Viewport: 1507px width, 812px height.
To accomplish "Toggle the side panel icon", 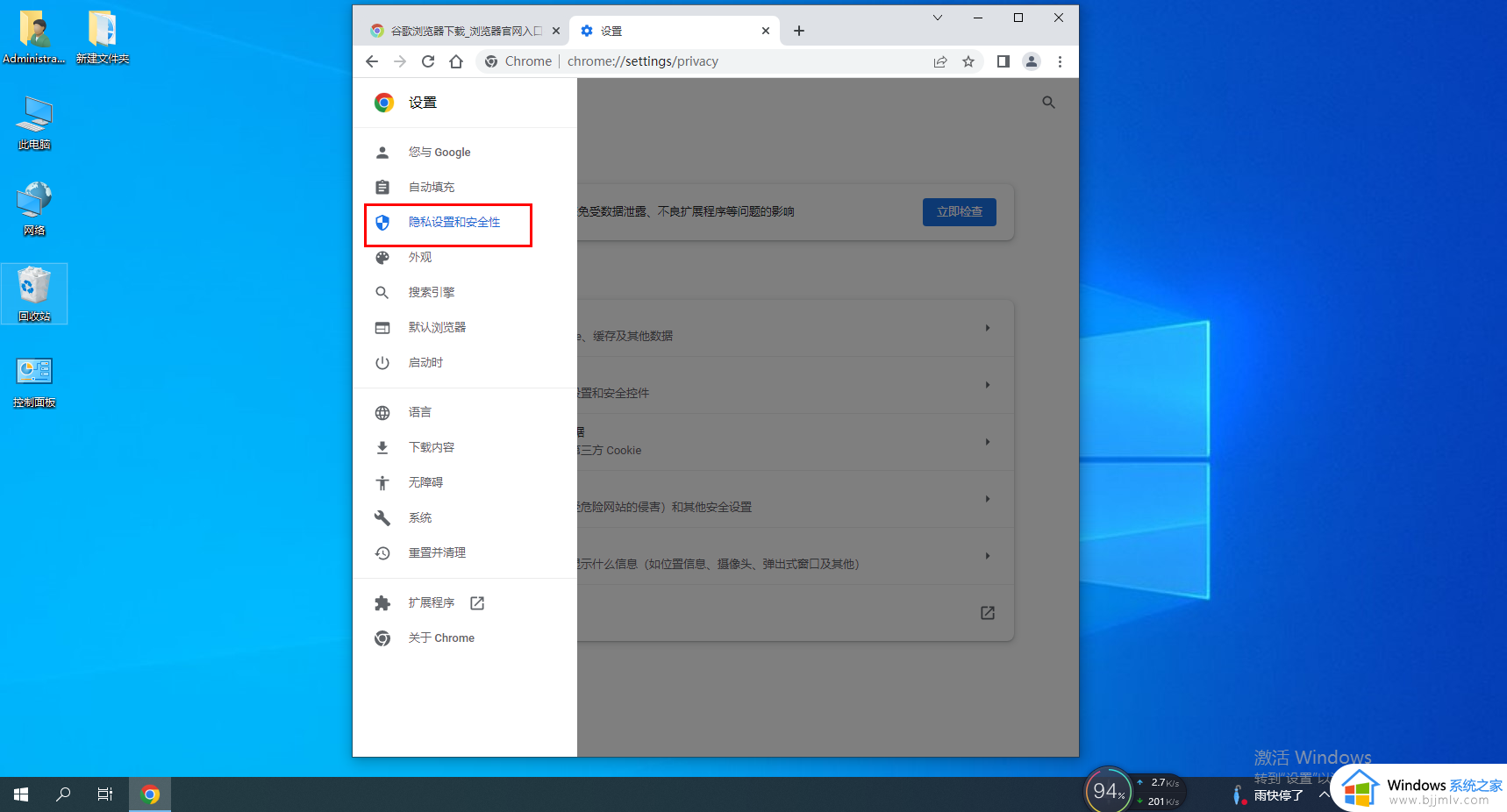I will 1003,61.
